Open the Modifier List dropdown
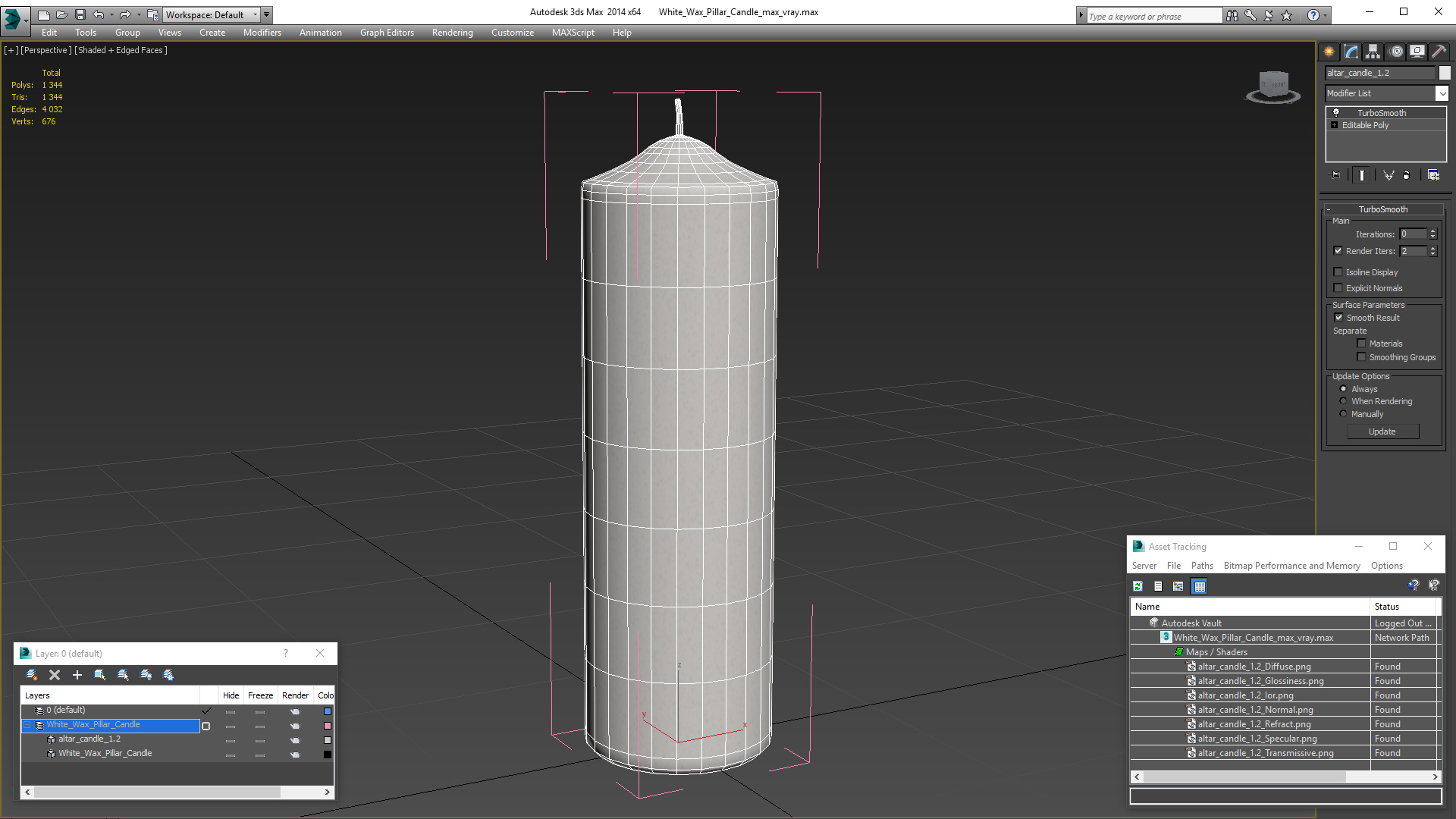Image resolution: width=1456 pixels, height=819 pixels. click(1441, 93)
